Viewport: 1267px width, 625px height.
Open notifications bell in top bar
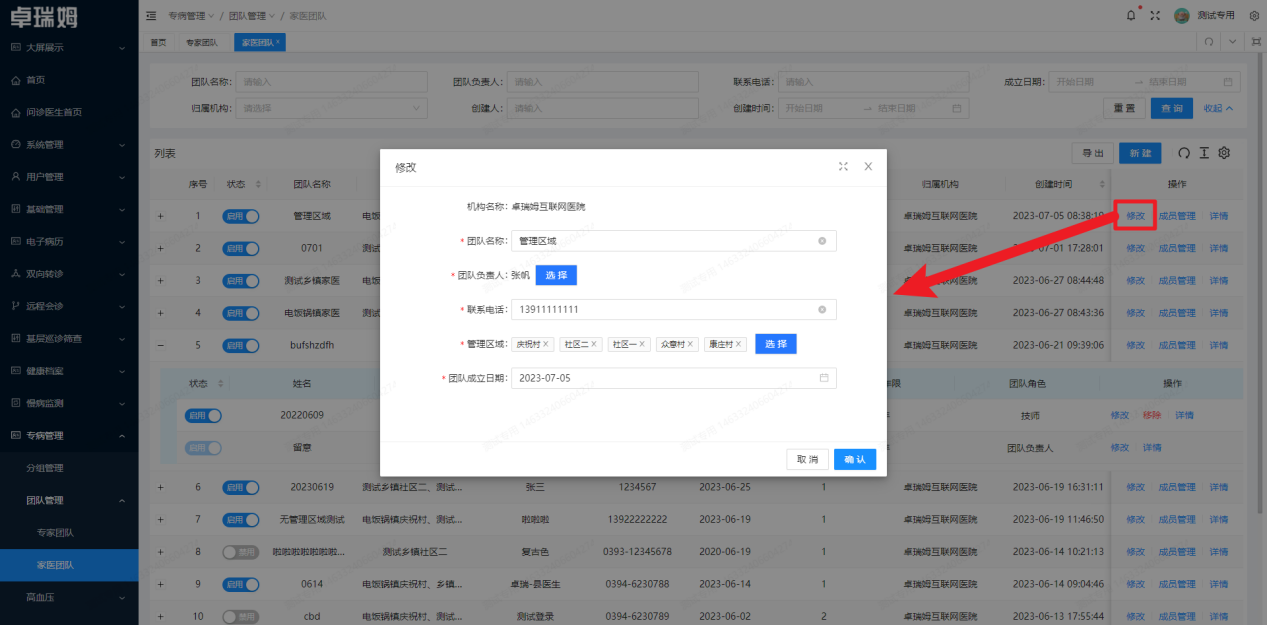(x=1131, y=16)
